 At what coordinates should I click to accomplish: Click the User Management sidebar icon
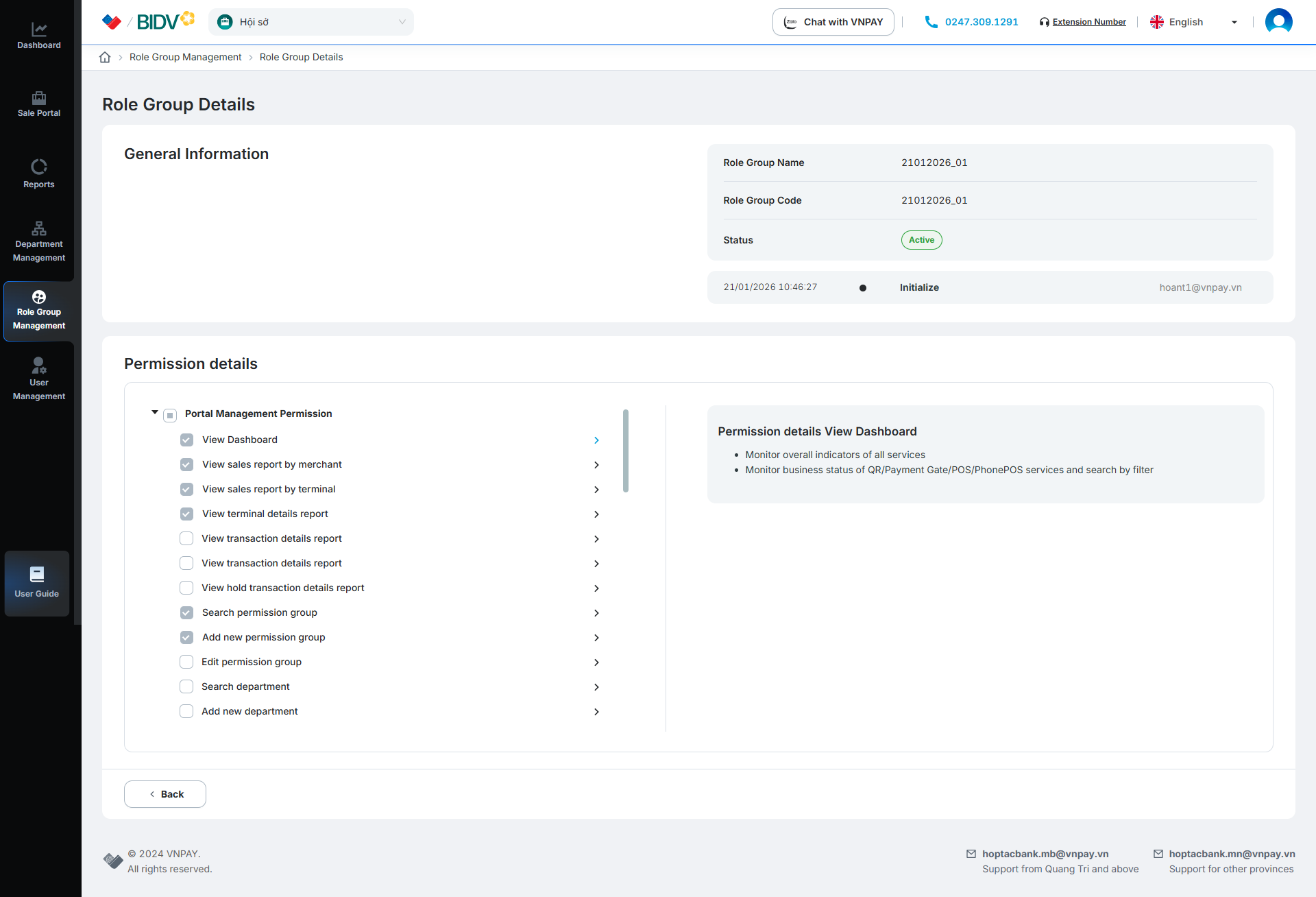pyautogui.click(x=39, y=366)
